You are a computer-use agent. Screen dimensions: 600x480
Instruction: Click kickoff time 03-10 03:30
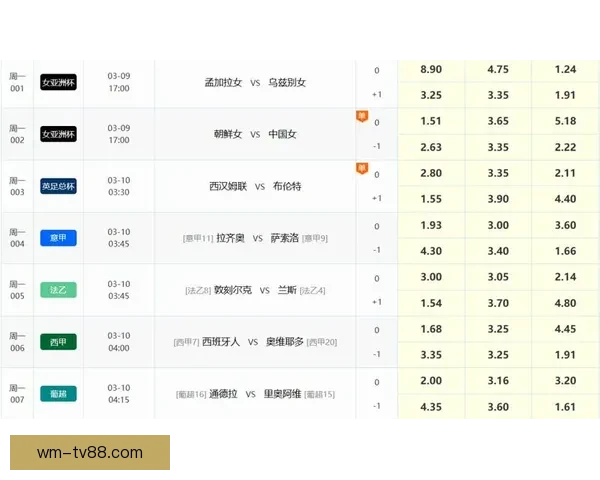(119, 186)
